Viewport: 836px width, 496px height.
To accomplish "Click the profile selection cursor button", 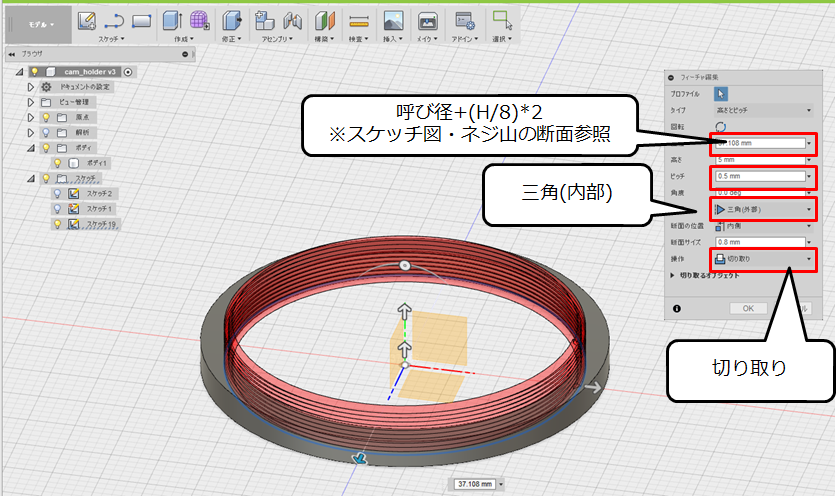I will click(721, 94).
